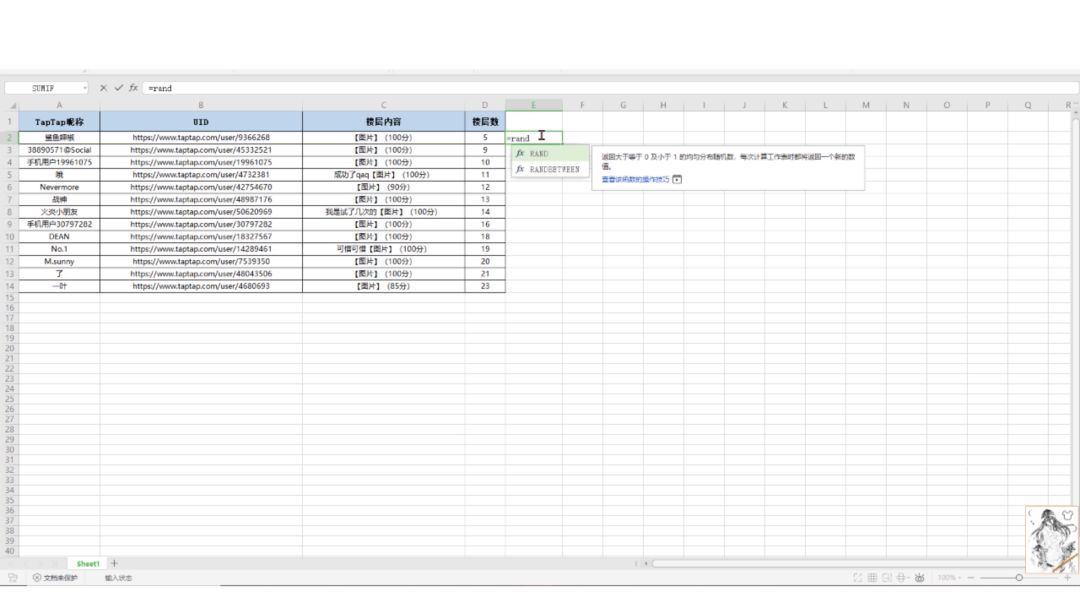Expand the function tips video dropdown arrow
Viewport: 1080px width, 608px height.
coord(677,179)
